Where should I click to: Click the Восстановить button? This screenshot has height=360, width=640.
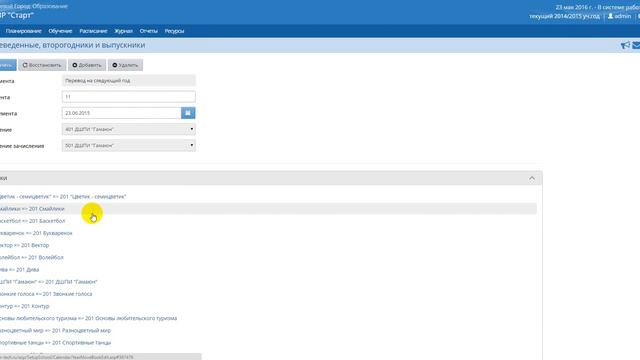(42, 65)
